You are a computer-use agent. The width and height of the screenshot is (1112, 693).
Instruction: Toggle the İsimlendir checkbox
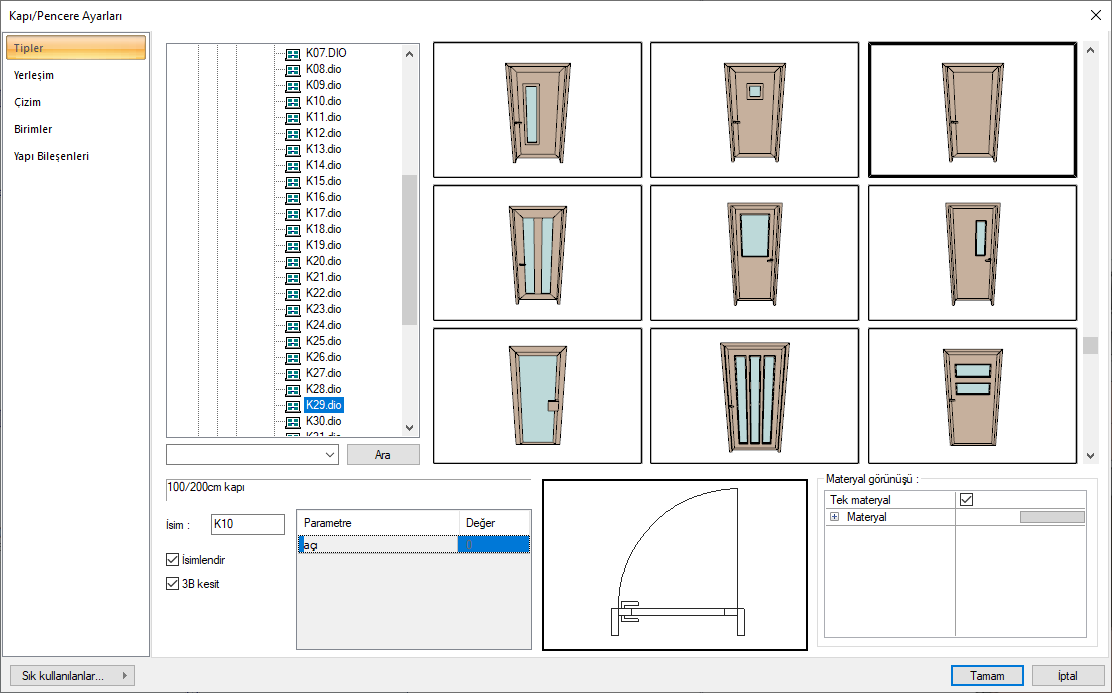click(x=173, y=560)
